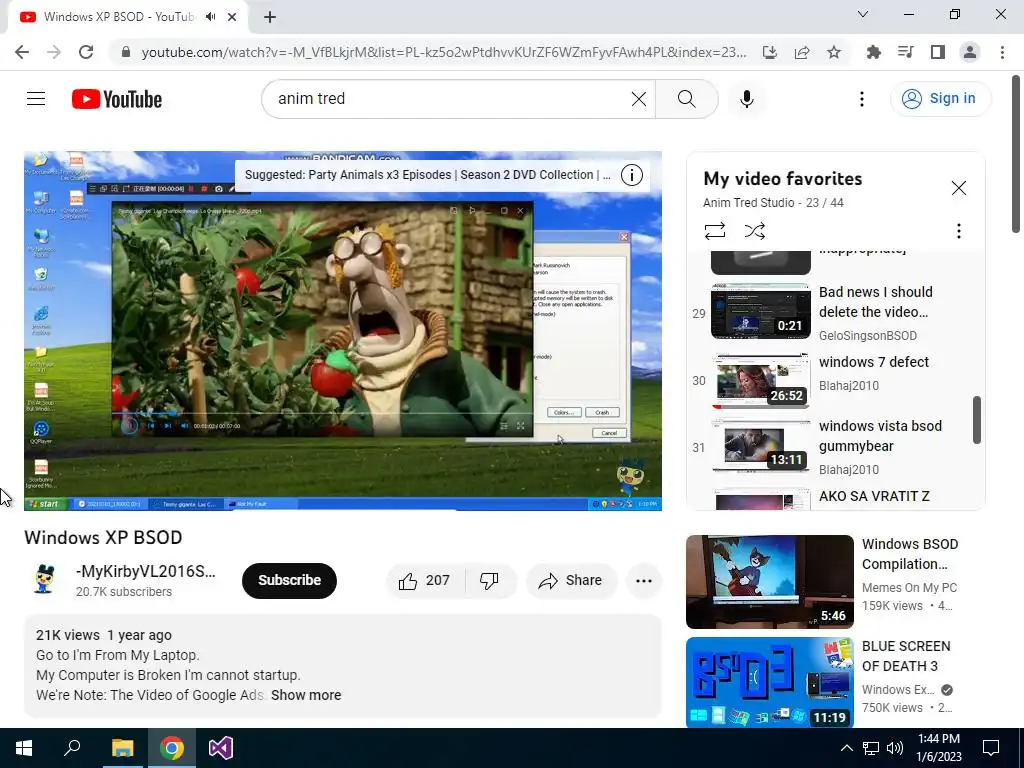
Task: Open more actions ellipsis under video
Action: click(644, 581)
